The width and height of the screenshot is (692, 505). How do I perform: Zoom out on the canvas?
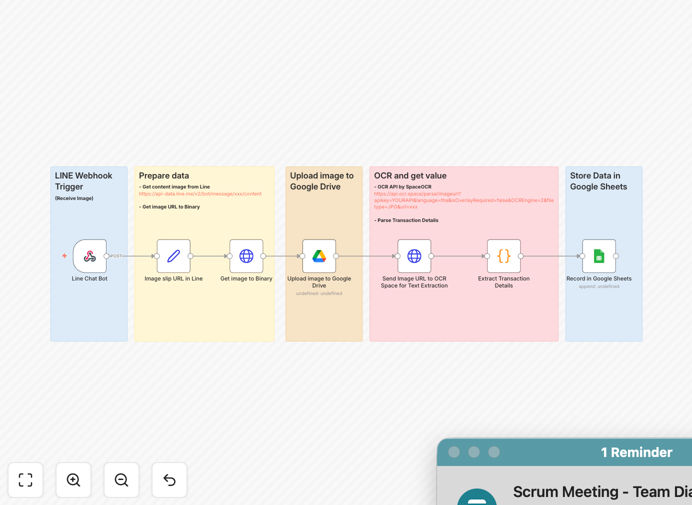coord(121,480)
